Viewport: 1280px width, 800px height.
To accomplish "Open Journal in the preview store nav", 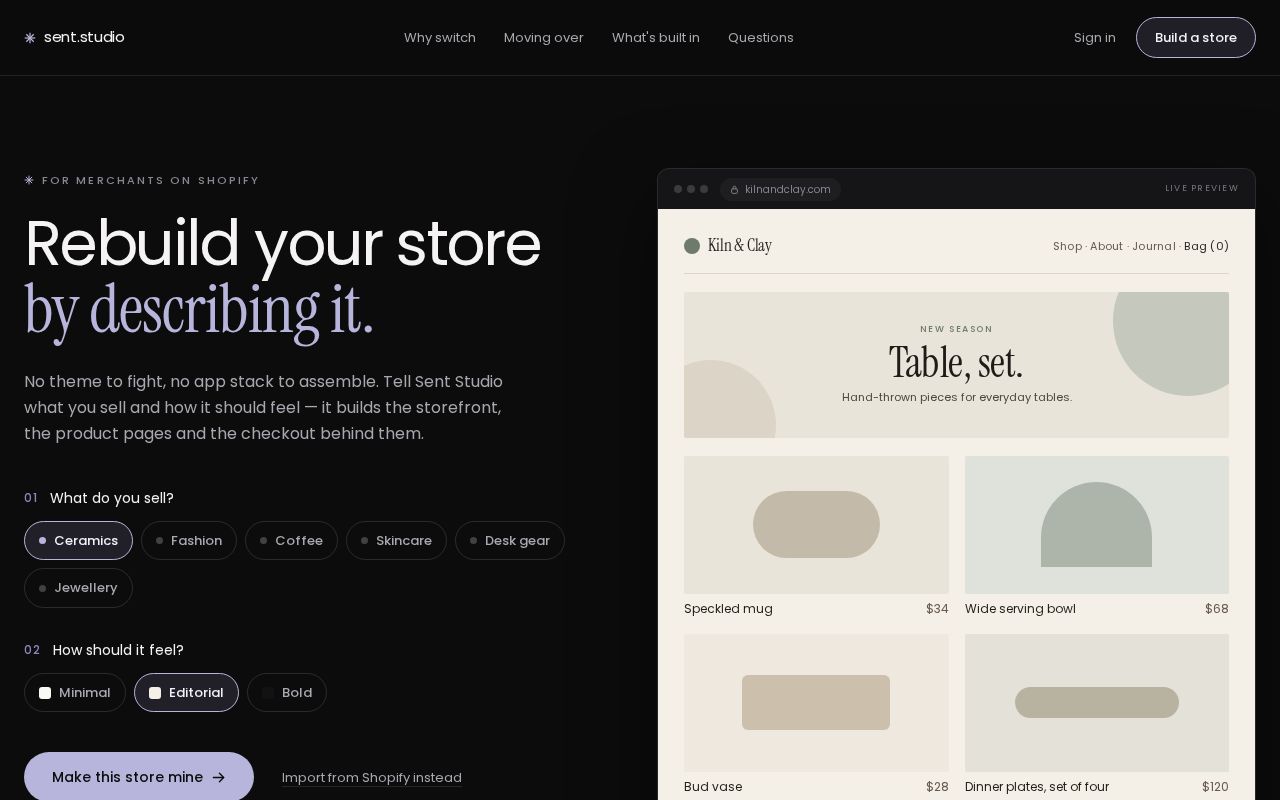I will 1154,246.
